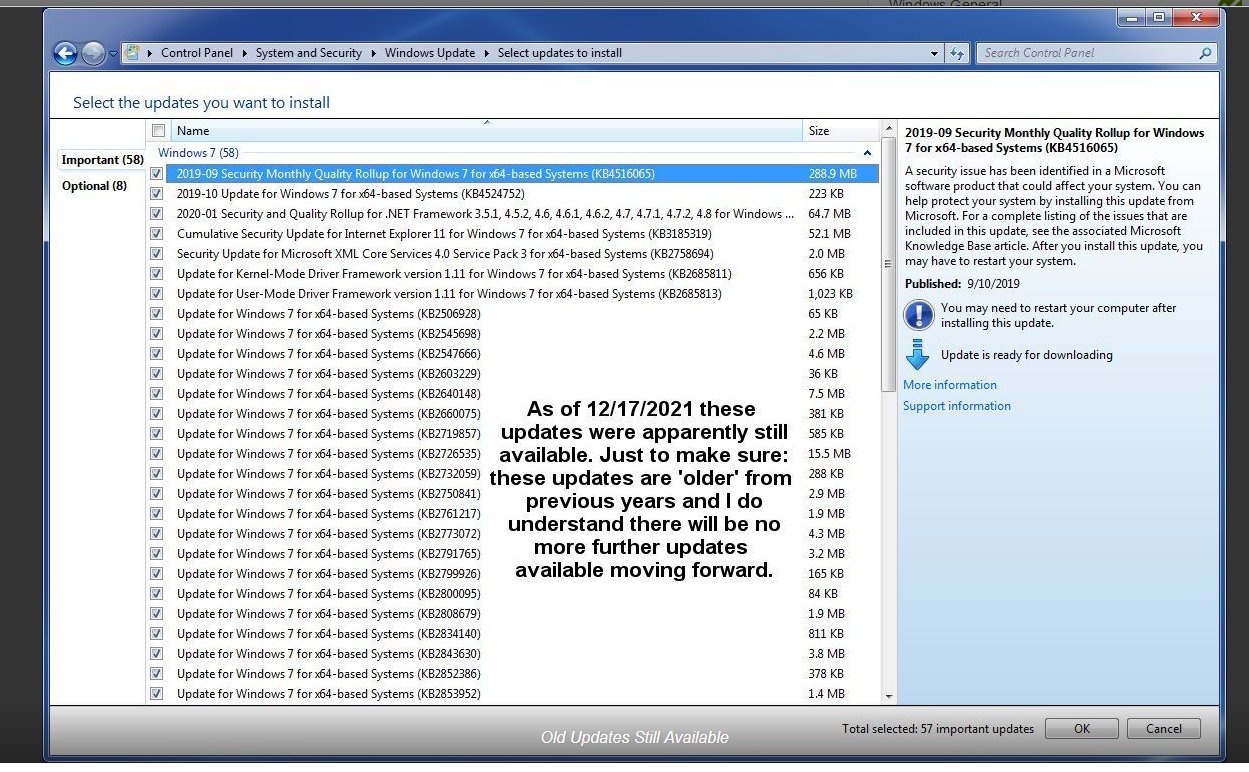Collapse the Windows 7 (58) update group

(866, 153)
